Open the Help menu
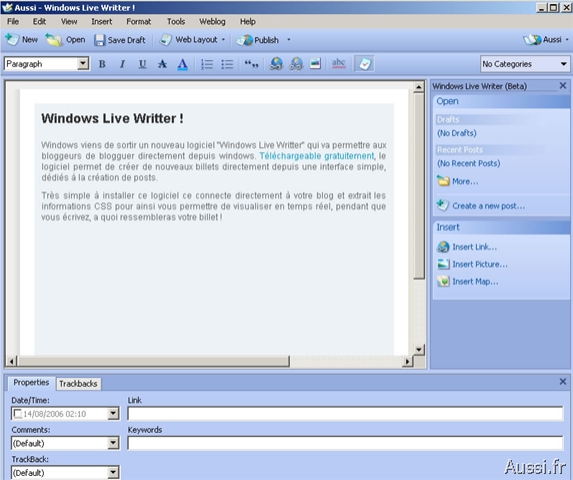The height and width of the screenshot is (480, 573). pos(247,22)
